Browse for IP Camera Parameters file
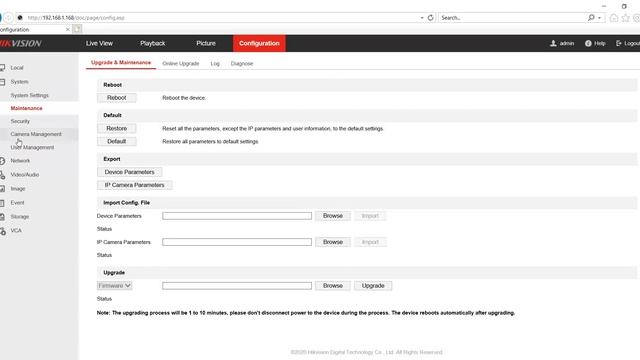This screenshot has height=360, width=640. point(333,242)
